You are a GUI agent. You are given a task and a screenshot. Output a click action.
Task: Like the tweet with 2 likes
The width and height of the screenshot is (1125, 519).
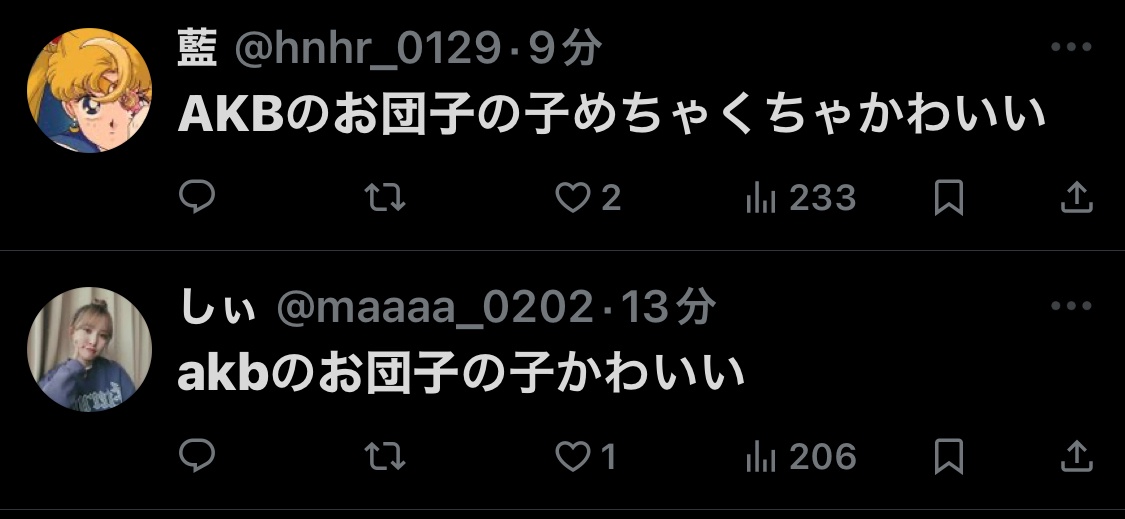coord(588,197)
